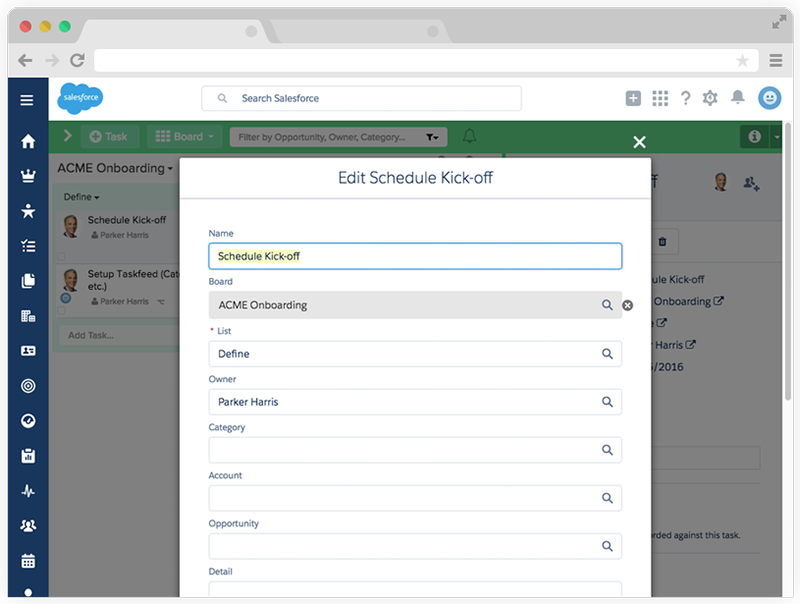Viewport: 800px width, 604px height.
Task: Clear the ACME Onboarding board selection
Action: (628, 305)
